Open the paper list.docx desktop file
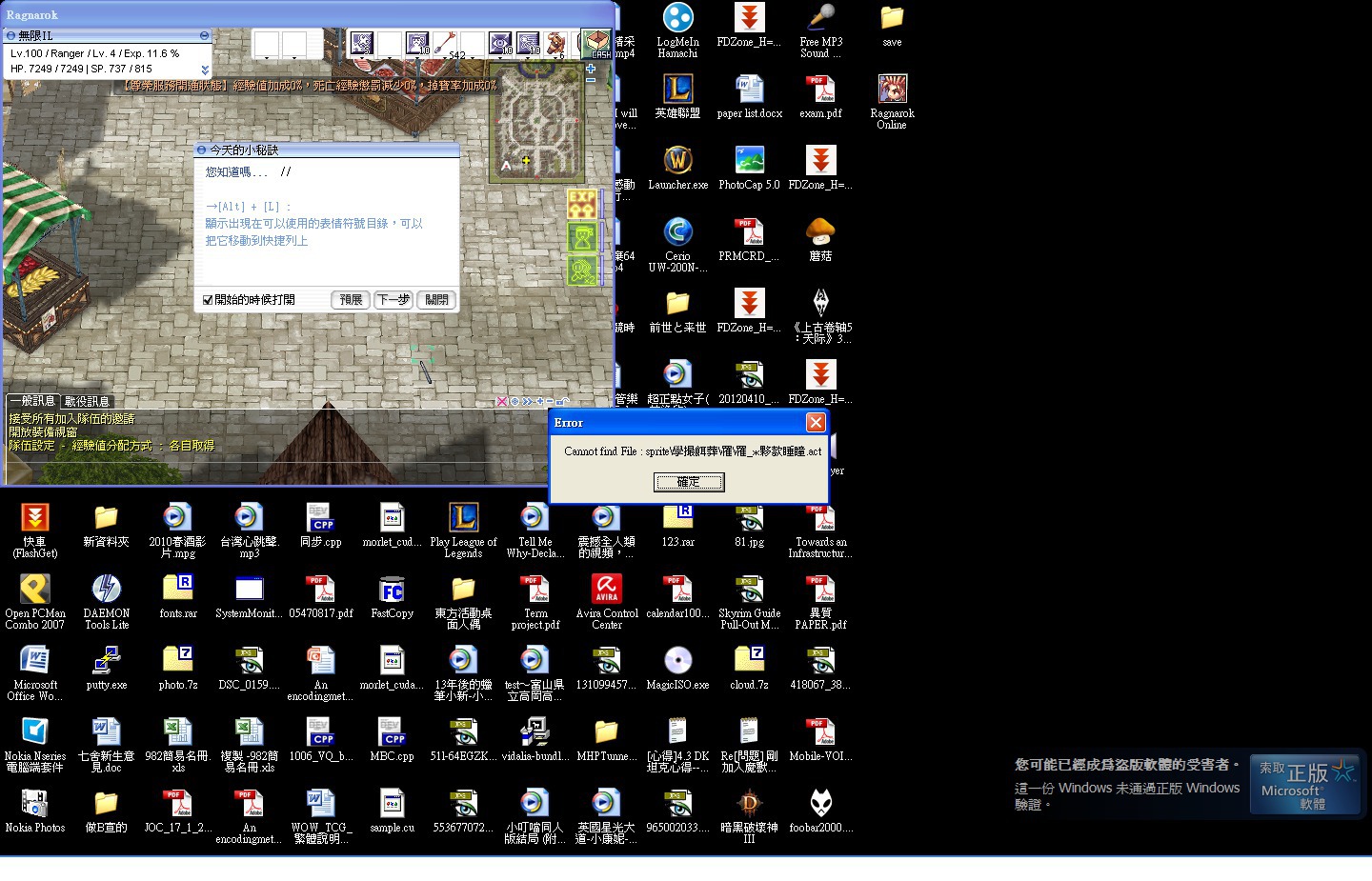The width and height of the screenshot is (1372, 881). [749, 96]
